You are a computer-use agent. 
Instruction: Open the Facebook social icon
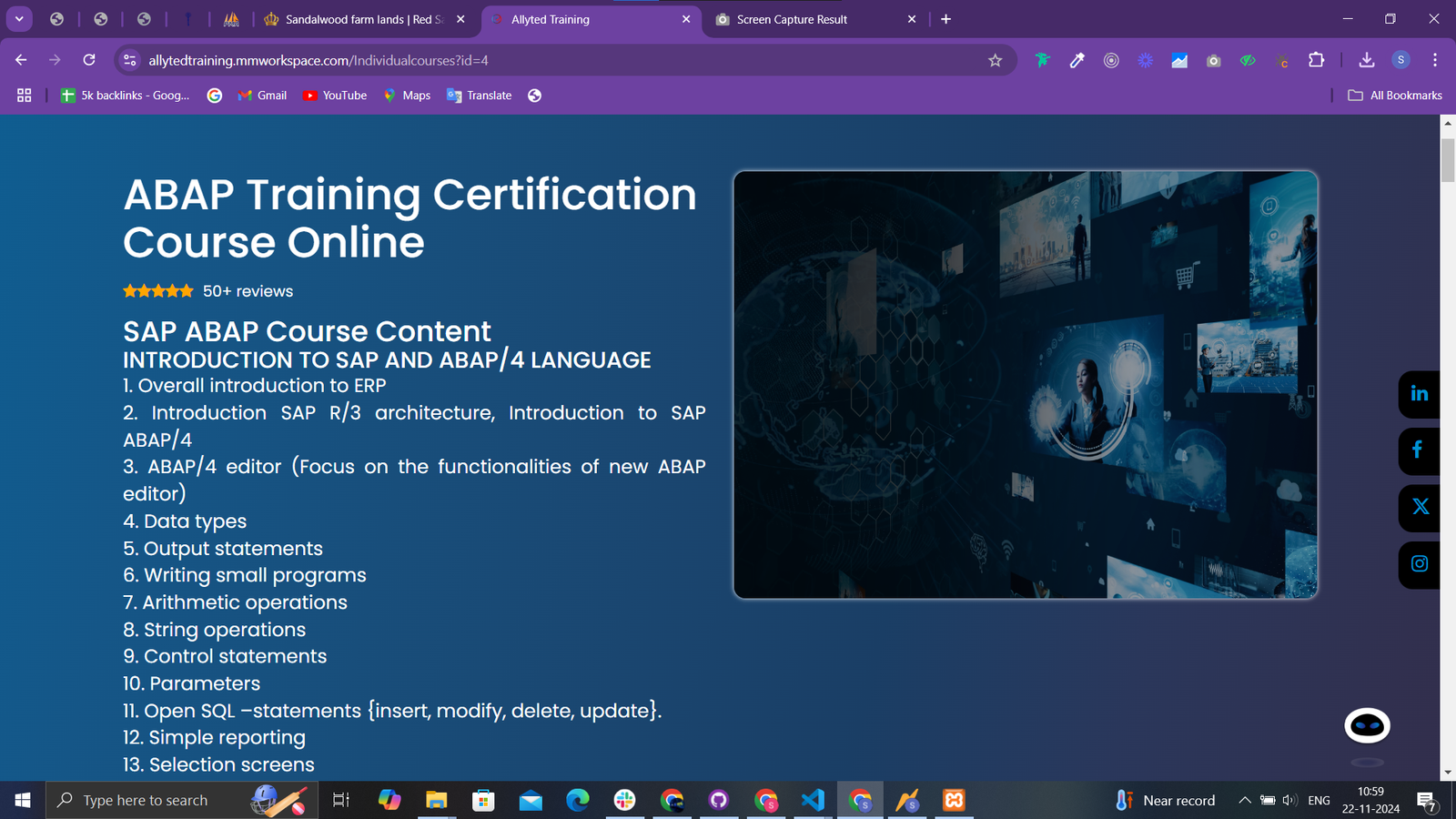[x=1418, y=450]
